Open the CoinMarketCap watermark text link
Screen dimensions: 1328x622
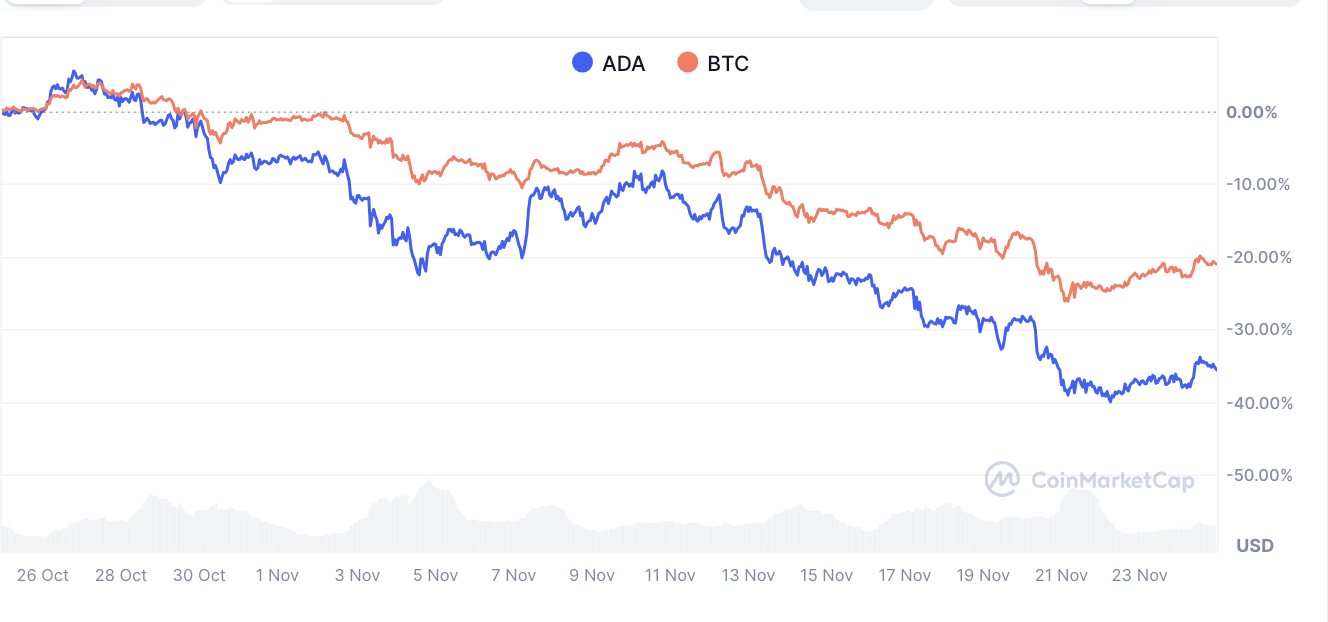click(1110, 481)
